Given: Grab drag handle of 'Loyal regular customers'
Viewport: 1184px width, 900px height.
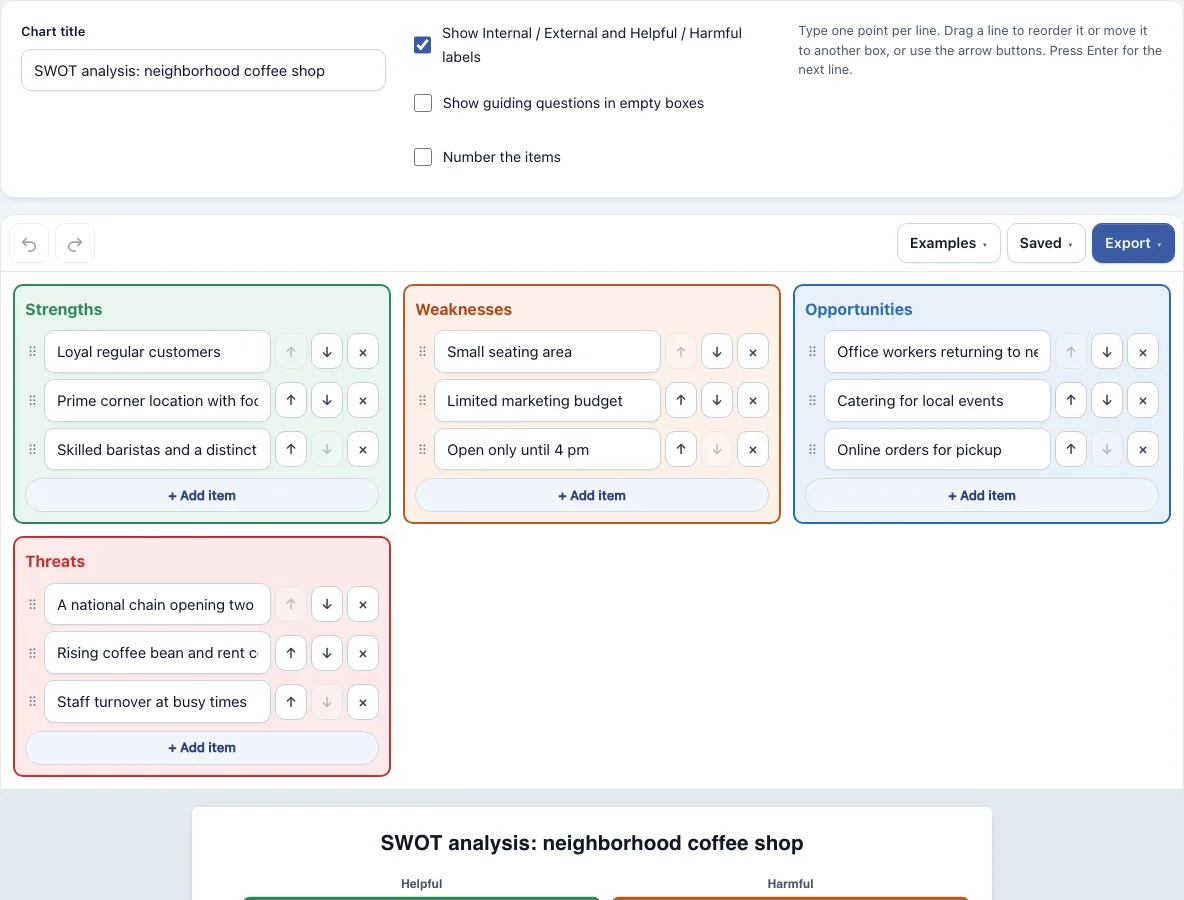Looking at the screenshot, I should pos(32,352).
